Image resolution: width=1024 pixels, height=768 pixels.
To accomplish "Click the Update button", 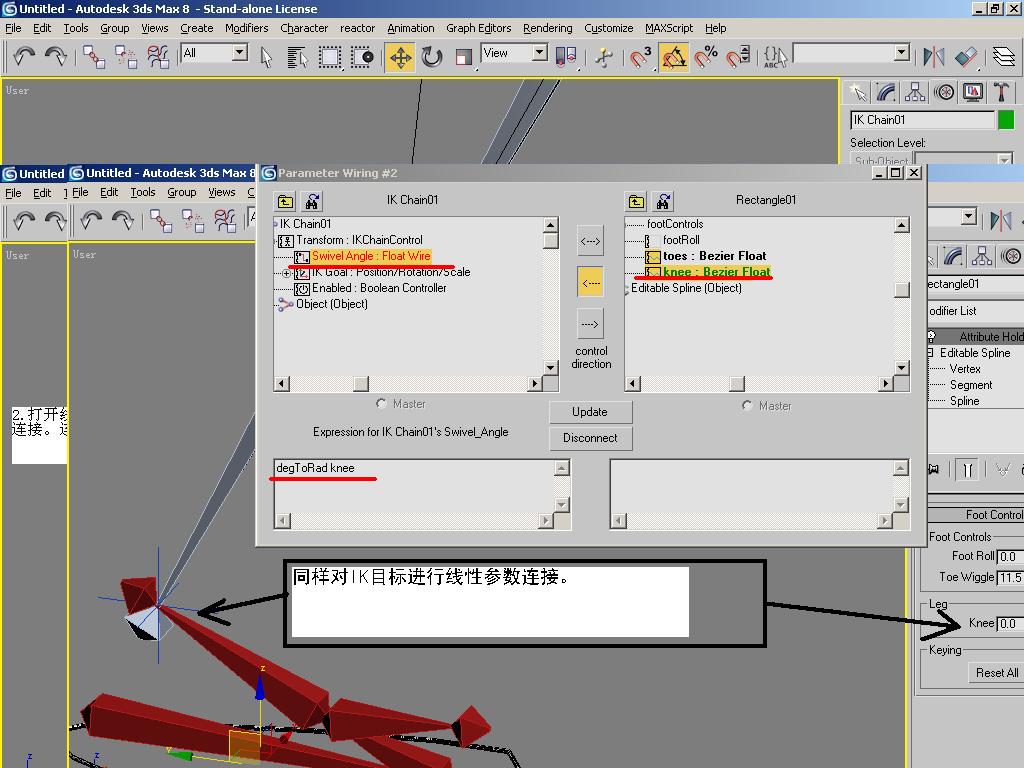I will tap(590, 412).
